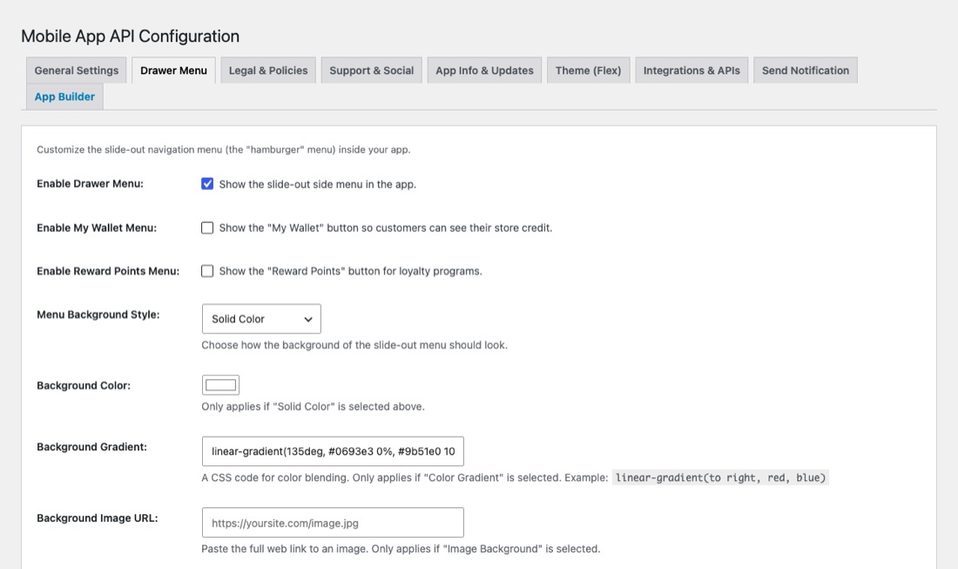Open the Background Color picker swatch
Viewport: 958px width, 569px height.
[x=221, y=385]
